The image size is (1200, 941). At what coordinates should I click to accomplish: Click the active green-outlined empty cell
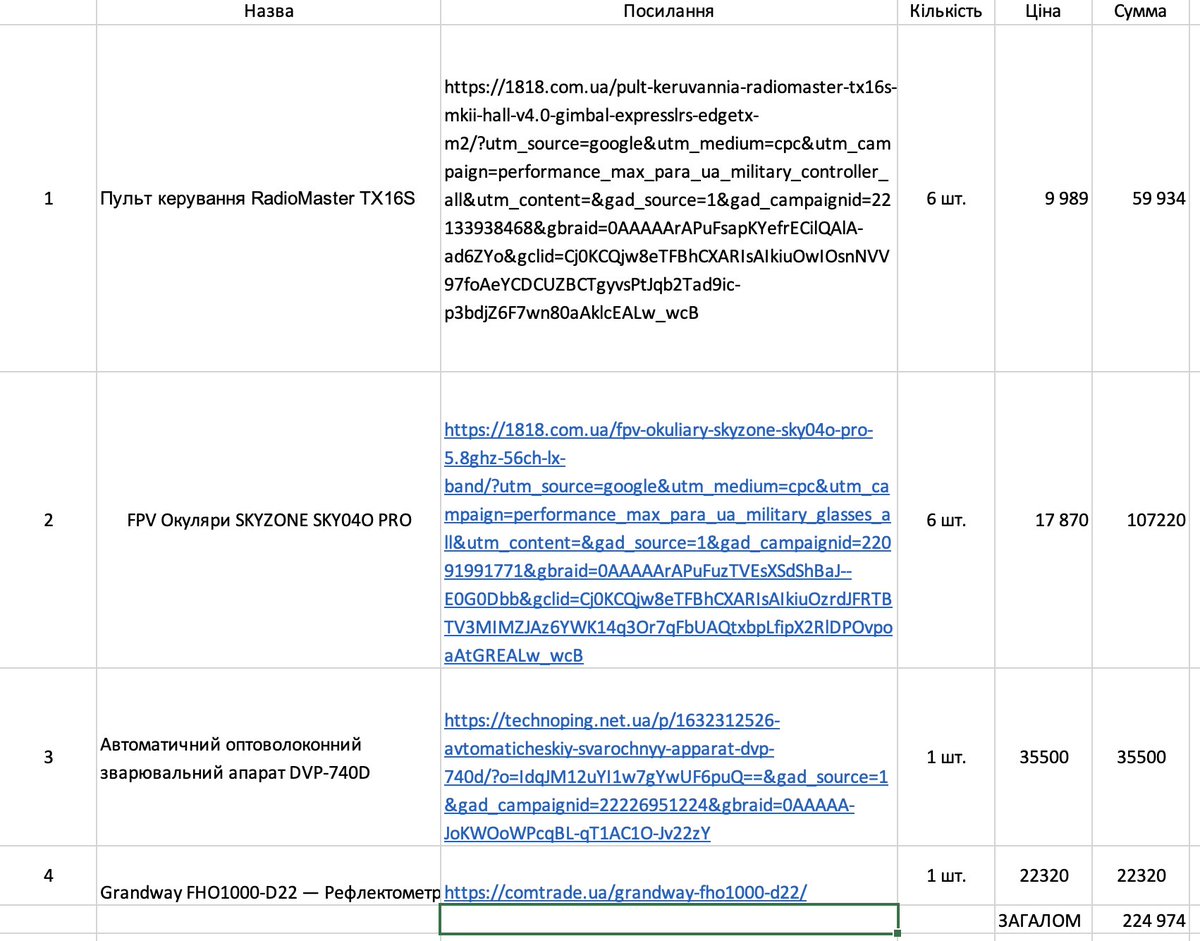click(x=669, y=919)
